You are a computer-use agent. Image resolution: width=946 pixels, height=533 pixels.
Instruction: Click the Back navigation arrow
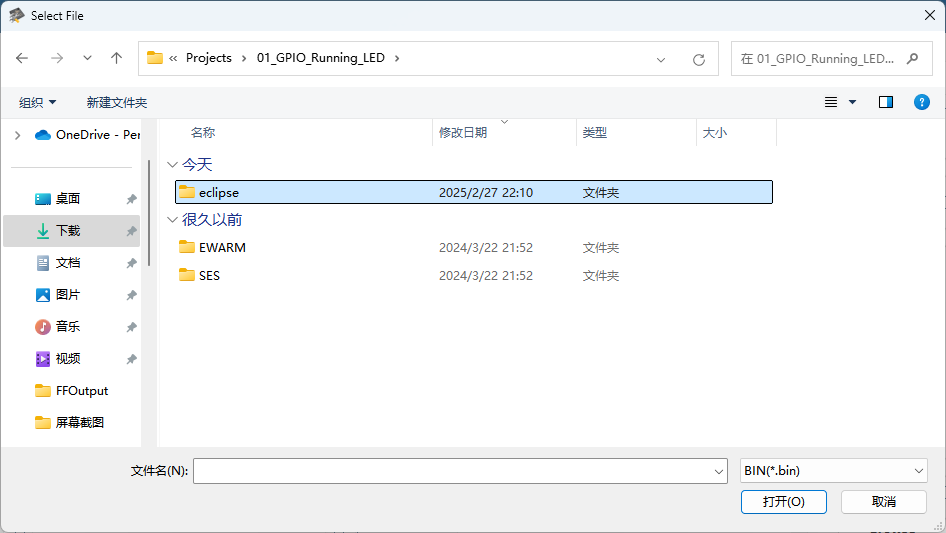(x=22, y=58)
